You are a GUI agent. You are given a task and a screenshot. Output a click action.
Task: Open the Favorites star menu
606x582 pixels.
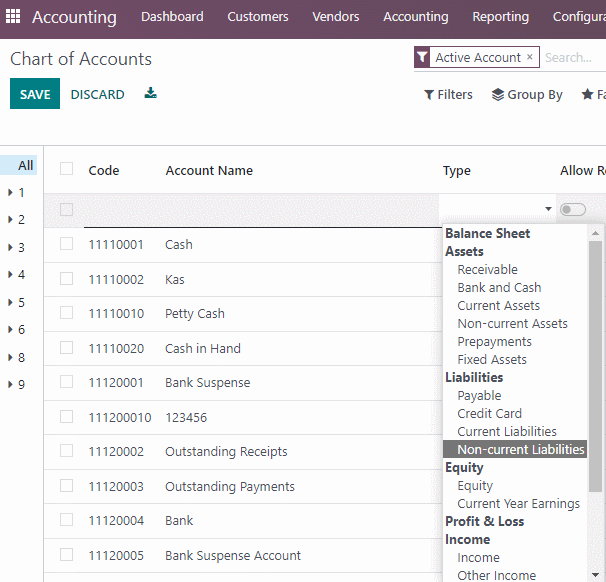point(594,95)
